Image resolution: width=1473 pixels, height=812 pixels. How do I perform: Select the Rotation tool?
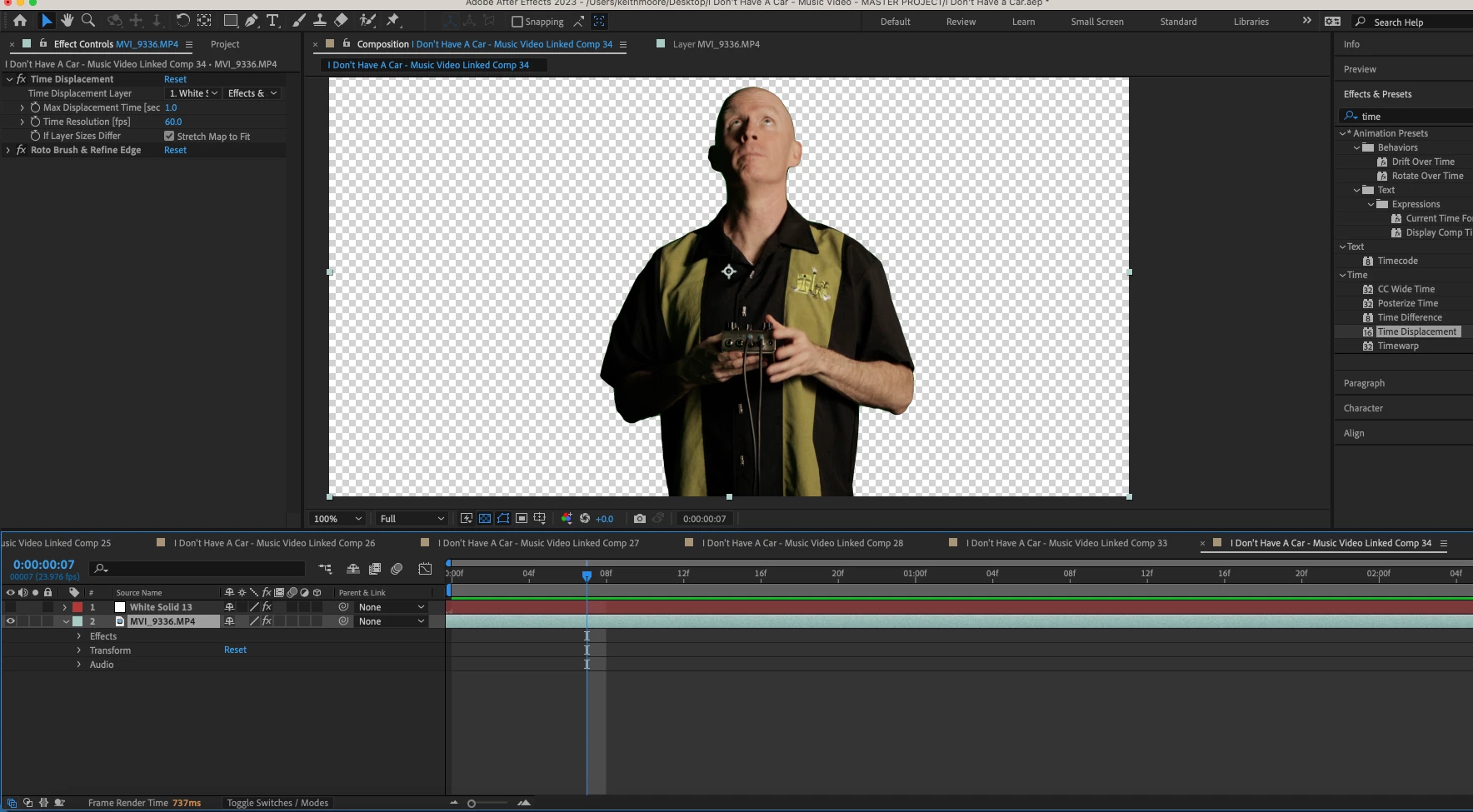click(182, 21)
